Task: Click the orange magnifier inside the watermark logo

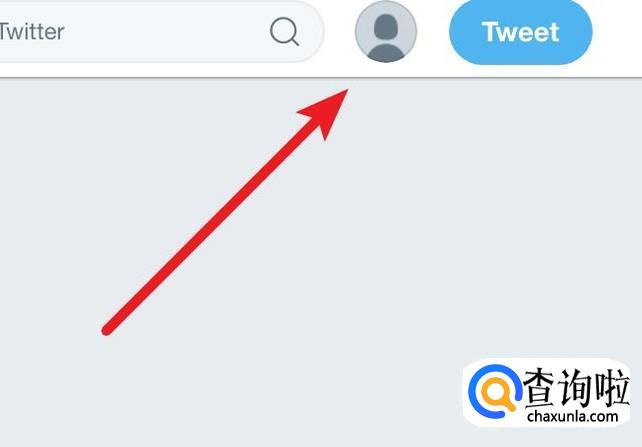Action: 497,393
